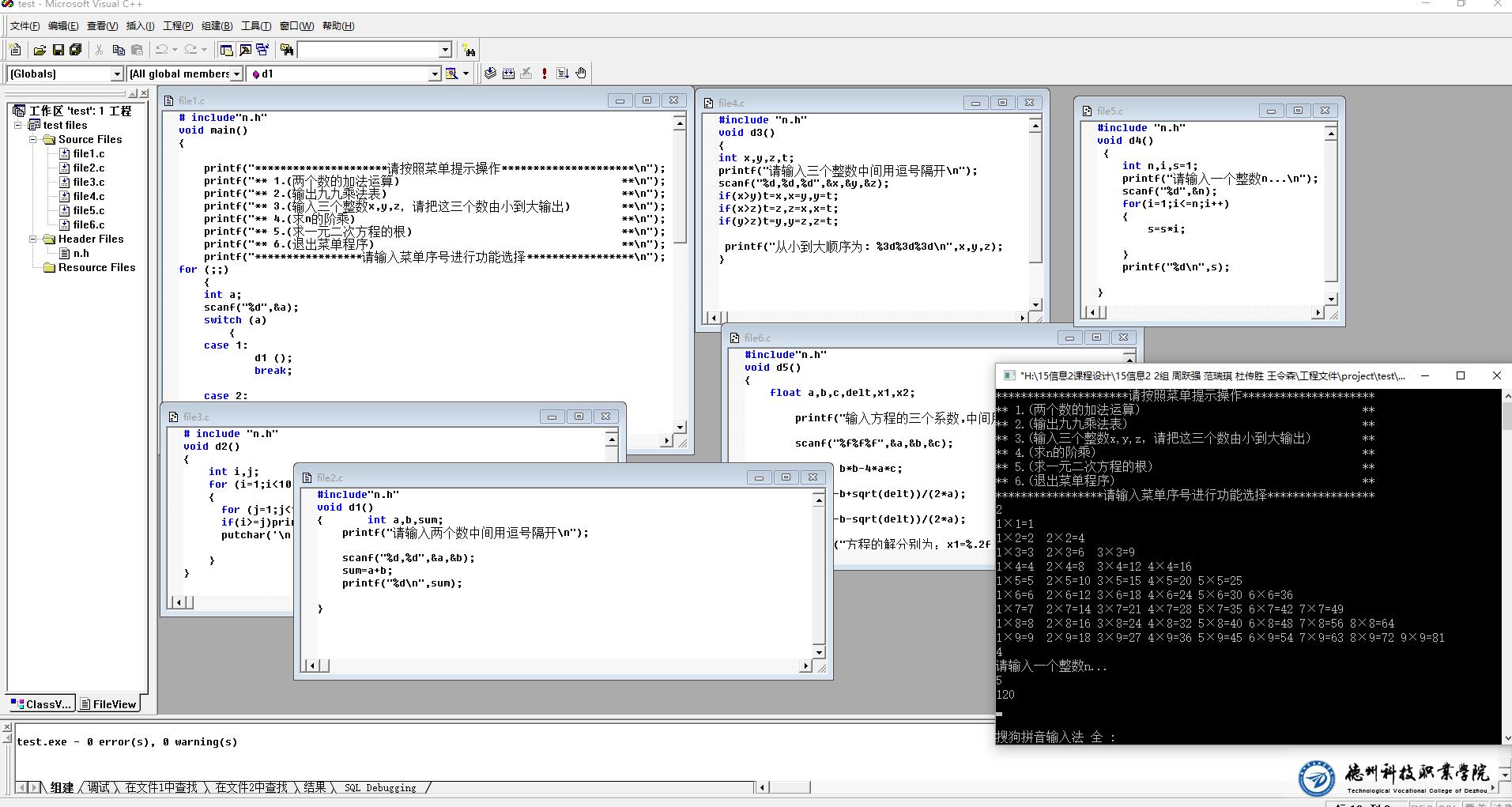Click the New Text File toolbar icon
This screenshot has width=1512, height=807.
click(x=15, y=50)
